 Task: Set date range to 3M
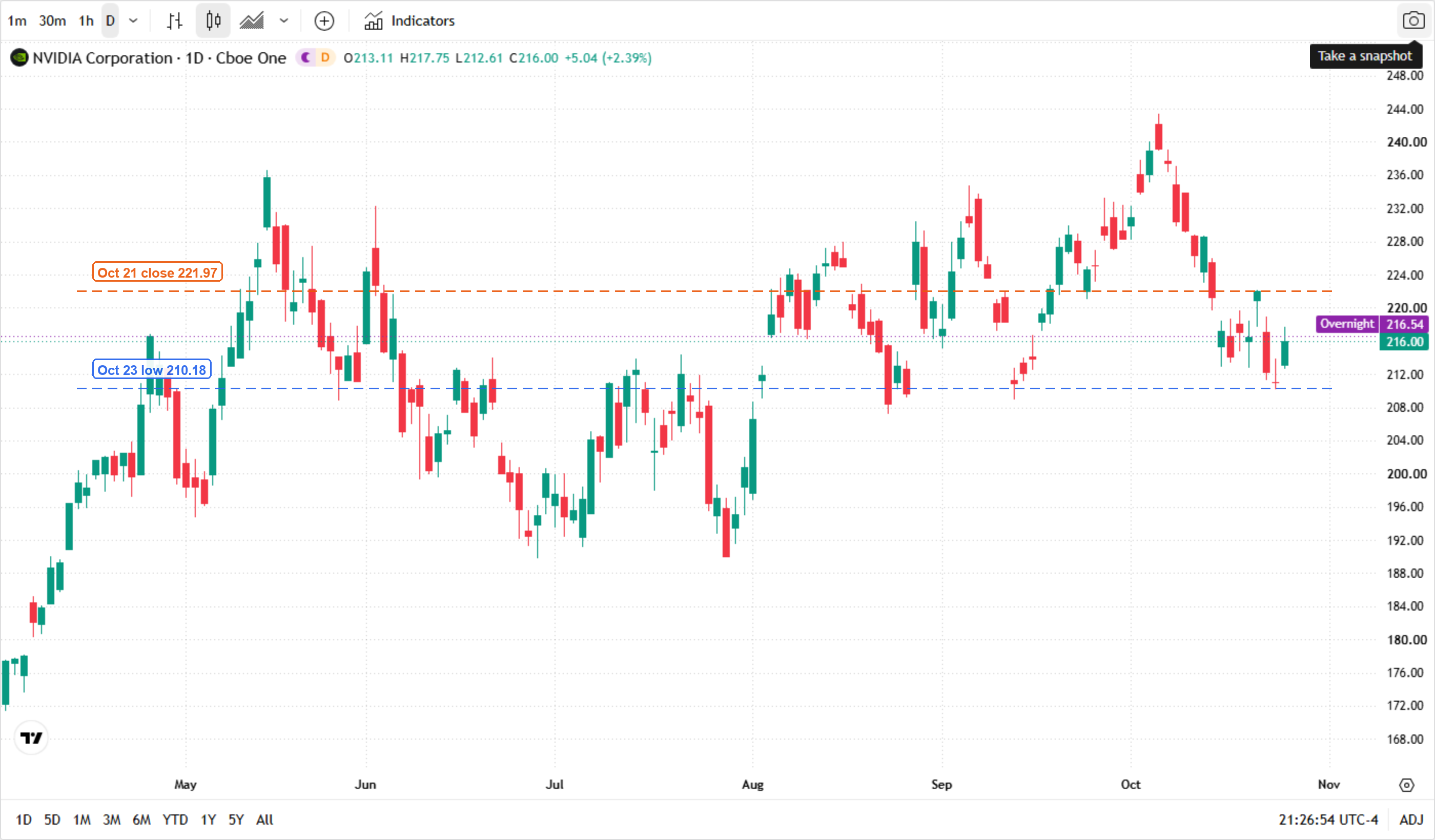pyautogui.click(x=112, y=820)
